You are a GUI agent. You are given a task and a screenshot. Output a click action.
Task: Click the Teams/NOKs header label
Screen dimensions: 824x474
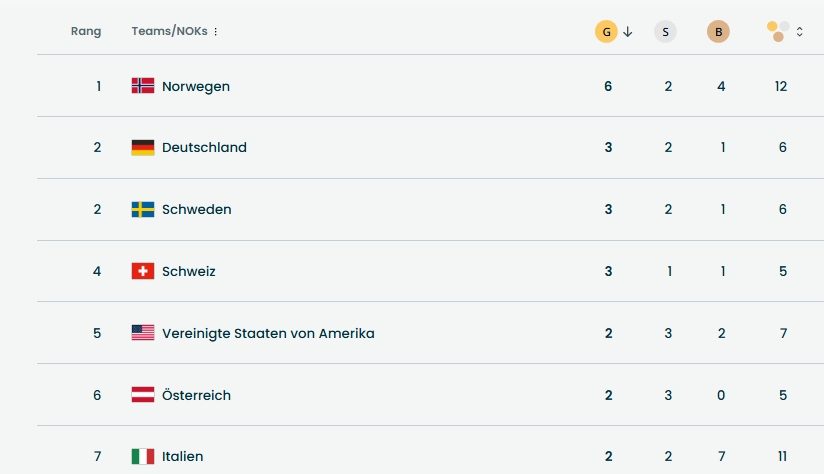point(169,32)
